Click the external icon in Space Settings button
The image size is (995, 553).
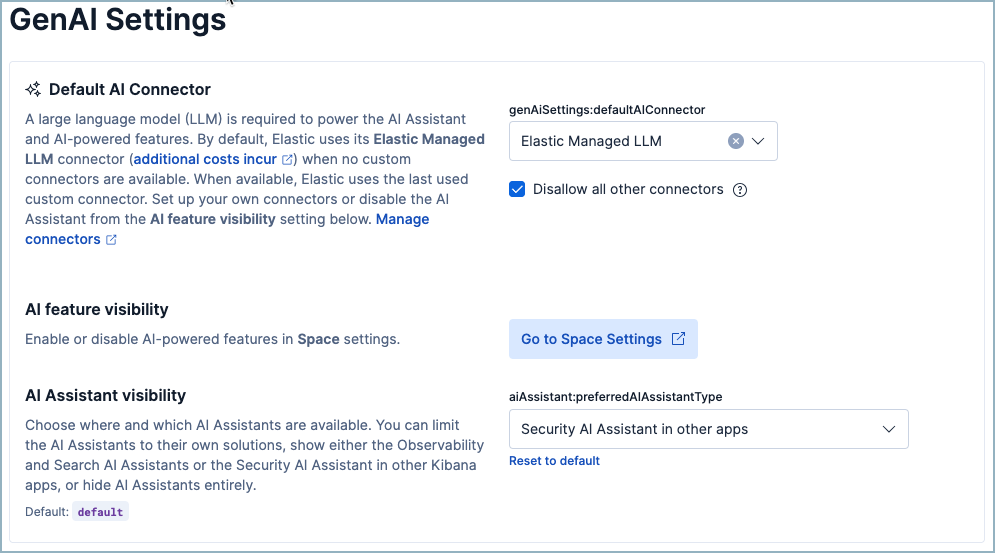(678, 339)
